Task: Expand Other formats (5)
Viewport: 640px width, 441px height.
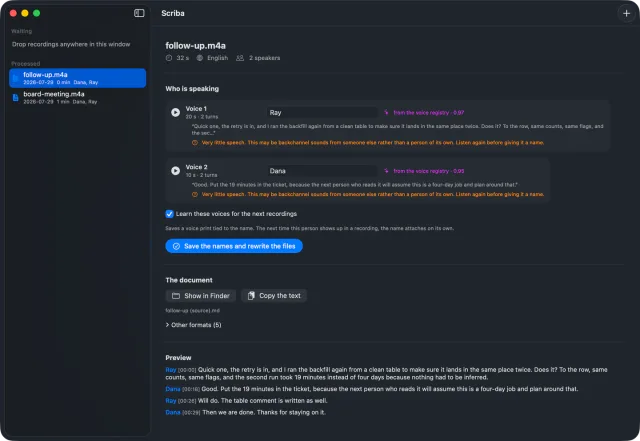Action: 193,325
